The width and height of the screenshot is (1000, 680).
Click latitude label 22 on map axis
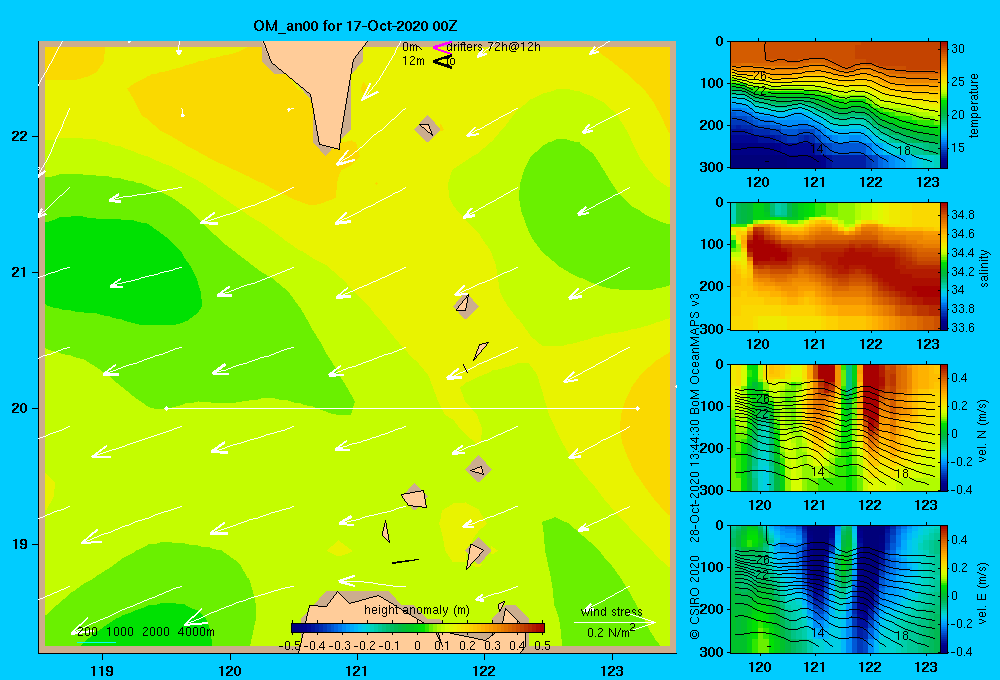pos(20,136)
